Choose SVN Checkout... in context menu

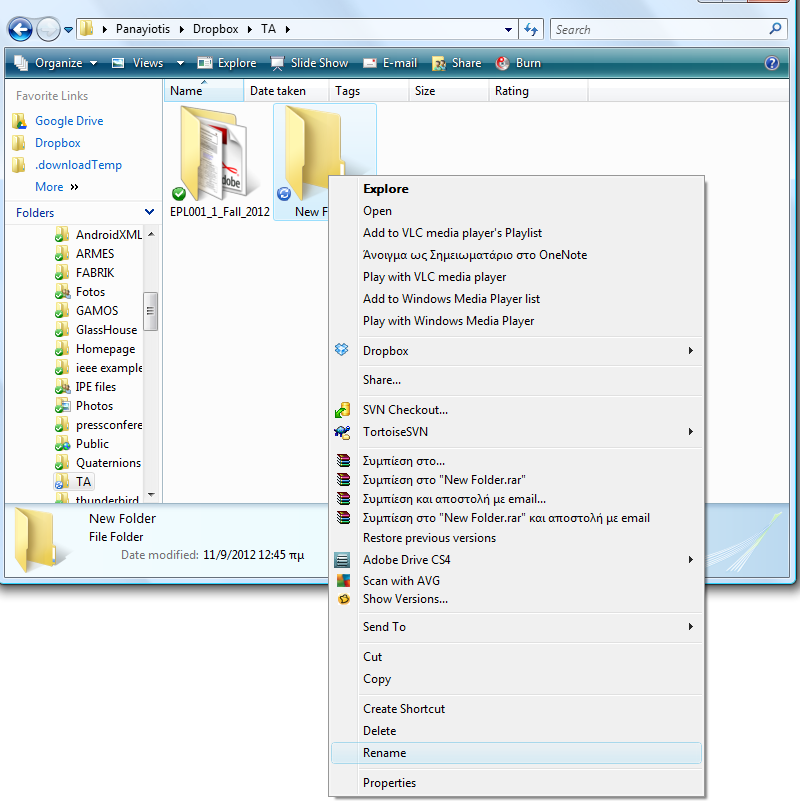coord(516,410)
